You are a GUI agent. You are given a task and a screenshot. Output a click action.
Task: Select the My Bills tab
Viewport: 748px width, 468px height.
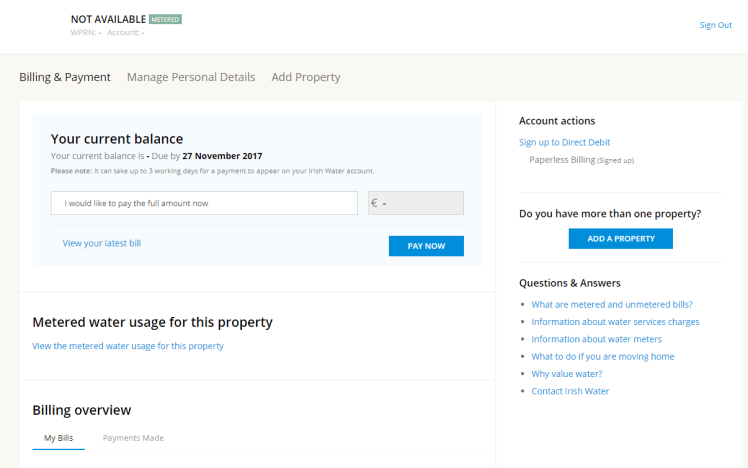coord(58,438)
